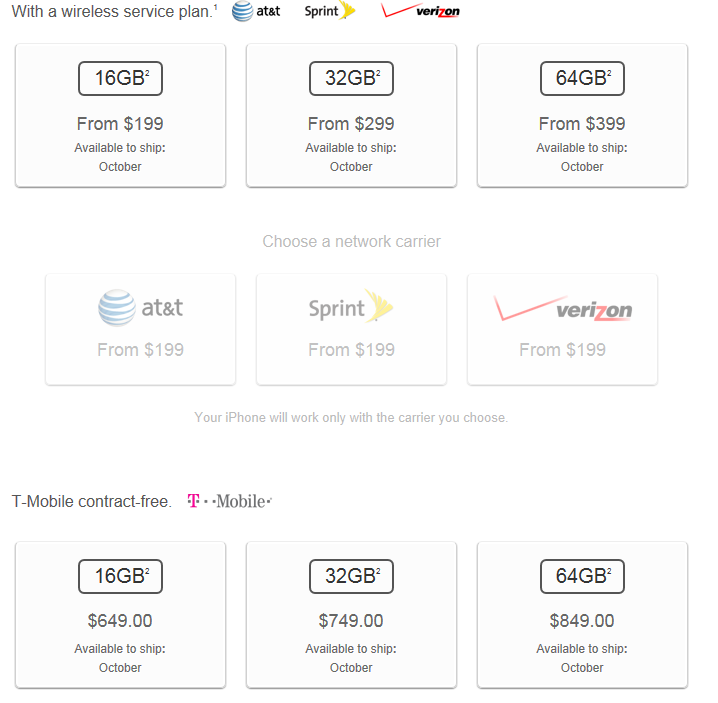Pick the Verizon From $199 carrier card

562,329
